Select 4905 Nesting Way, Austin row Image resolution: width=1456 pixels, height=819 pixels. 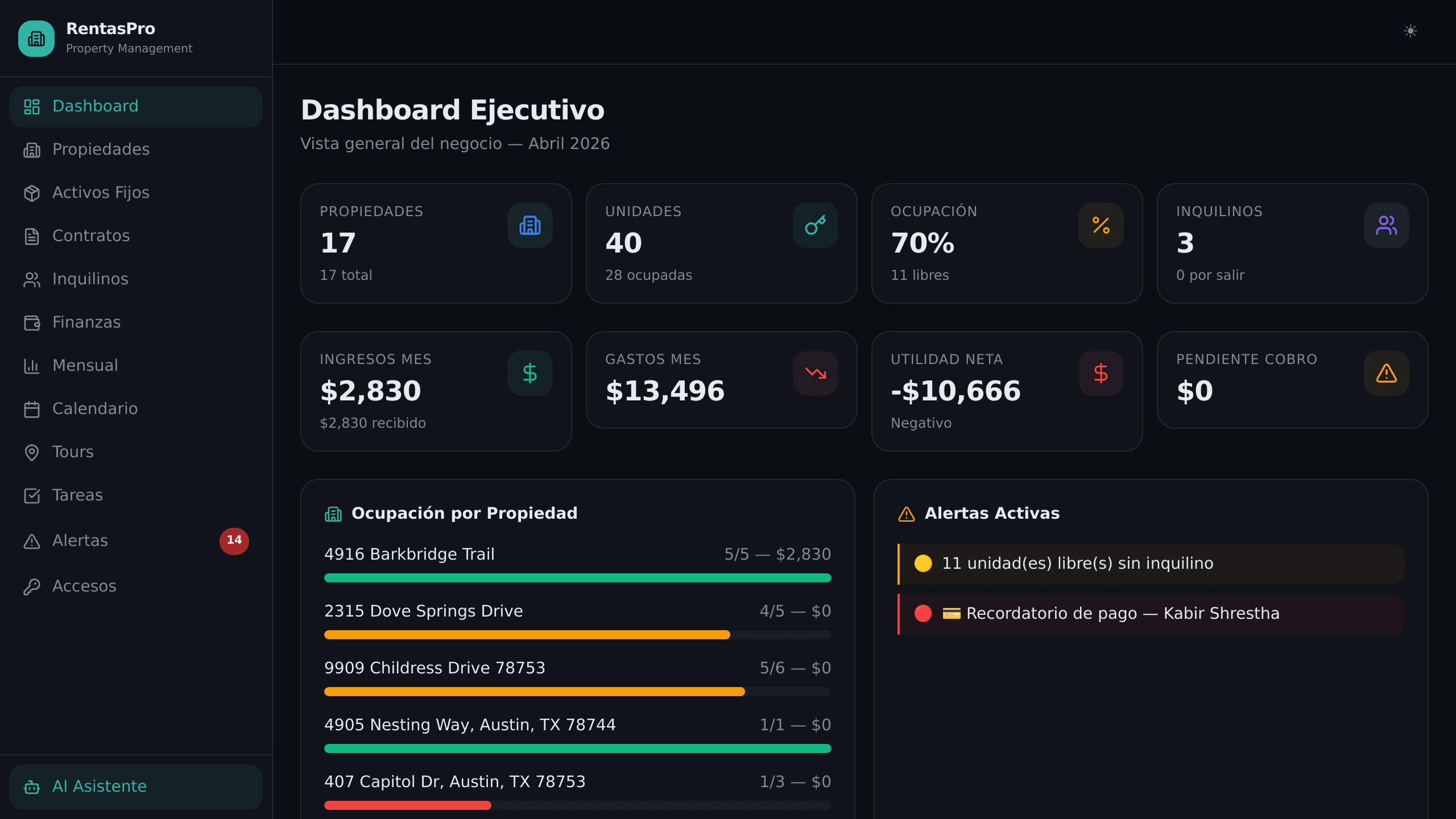click(x=578, y=734)
